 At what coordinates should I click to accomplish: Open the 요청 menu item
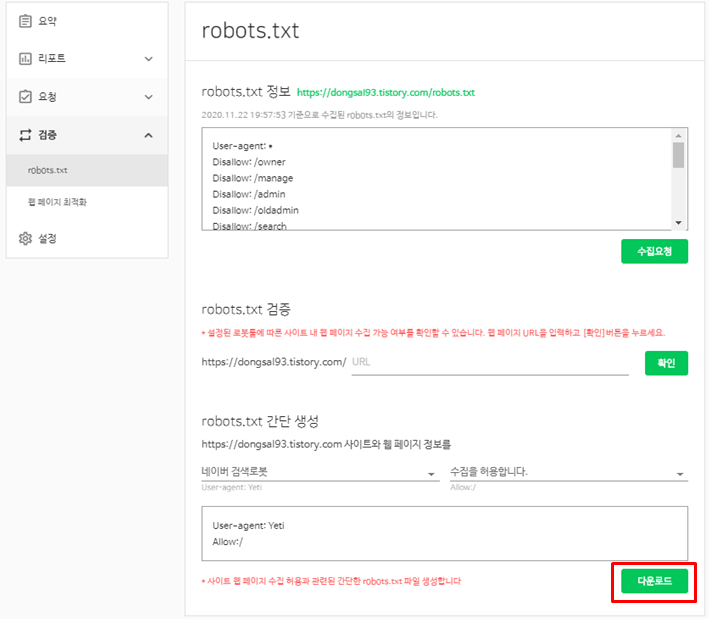tap(87, 96)
